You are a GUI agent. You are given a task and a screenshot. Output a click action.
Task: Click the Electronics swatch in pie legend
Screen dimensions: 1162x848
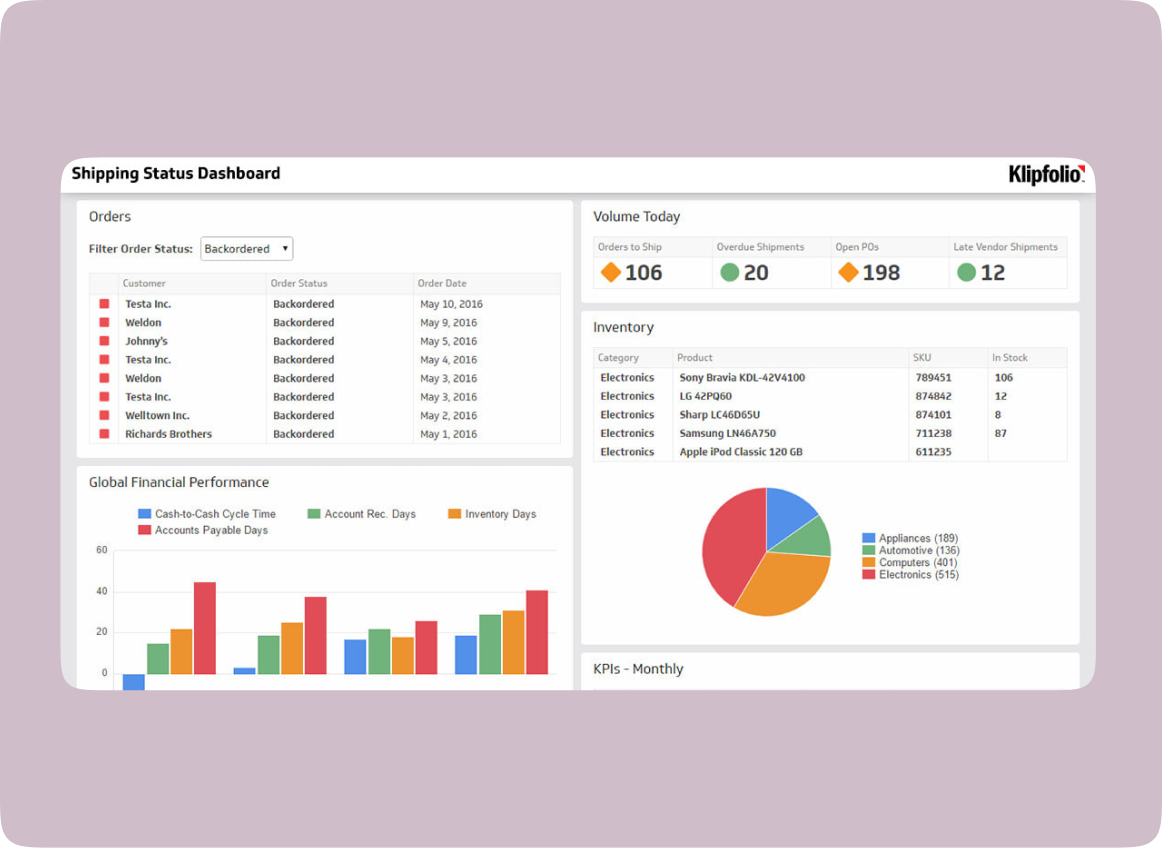(868, 575)
